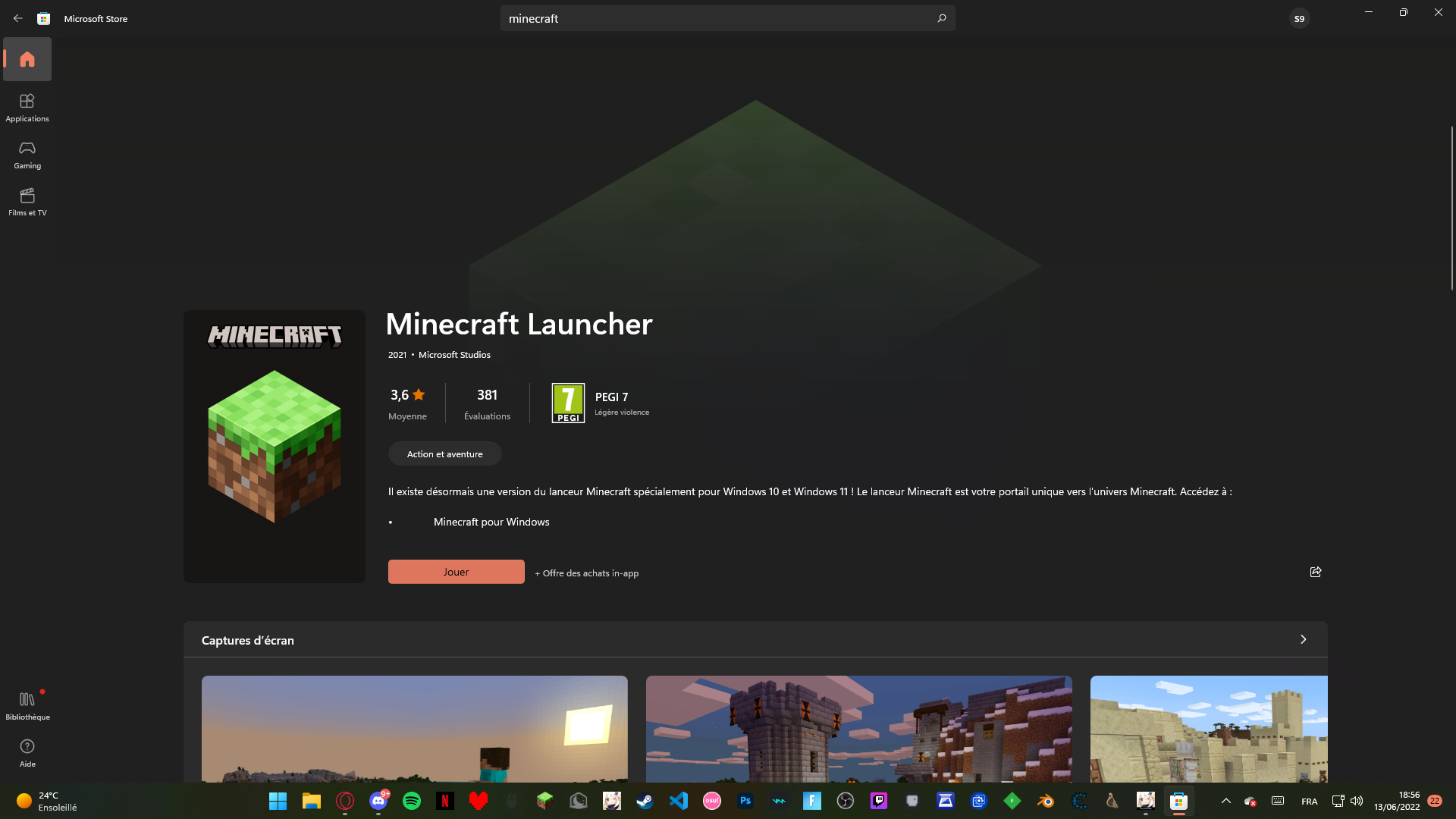Go to the Gaming sidebar section
This screenshot has height=819, width=1456.
(x=27, y=154)
